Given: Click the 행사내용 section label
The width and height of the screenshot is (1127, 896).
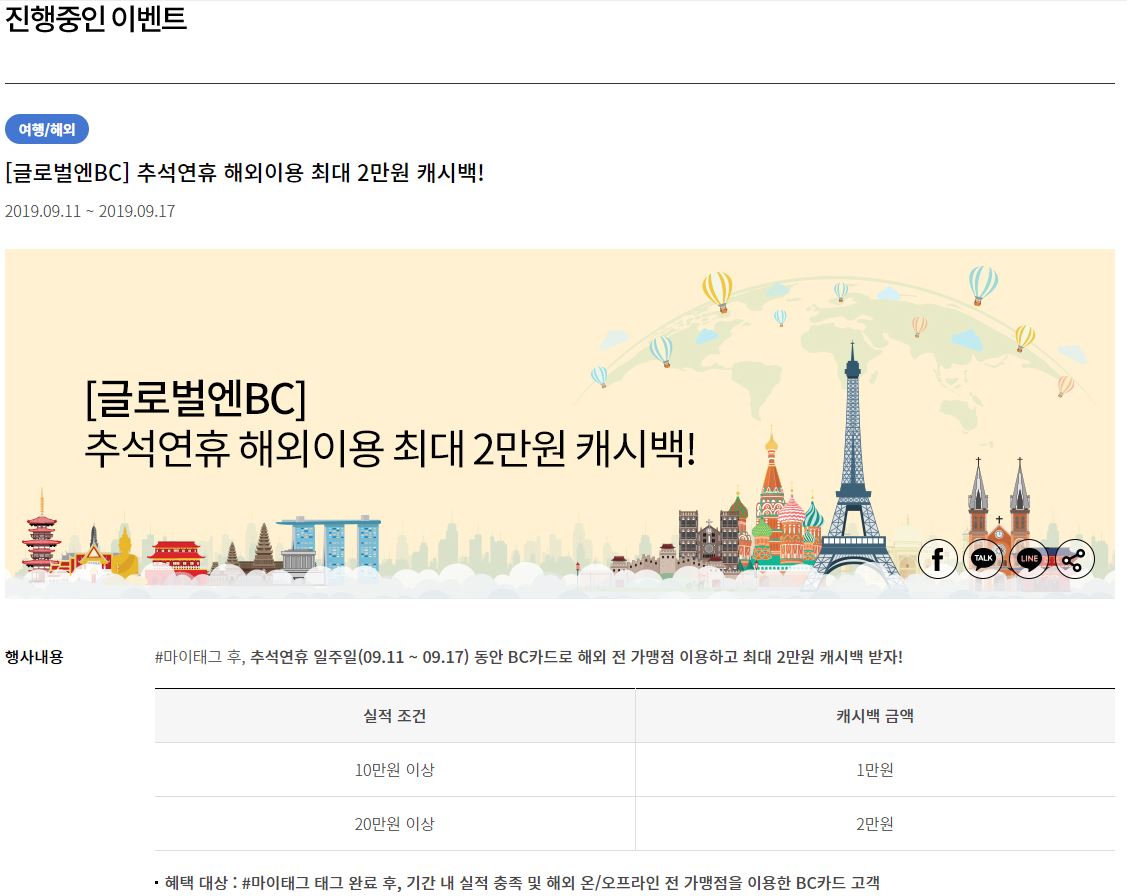Looking at the screenshot, I should click(34, 657).
